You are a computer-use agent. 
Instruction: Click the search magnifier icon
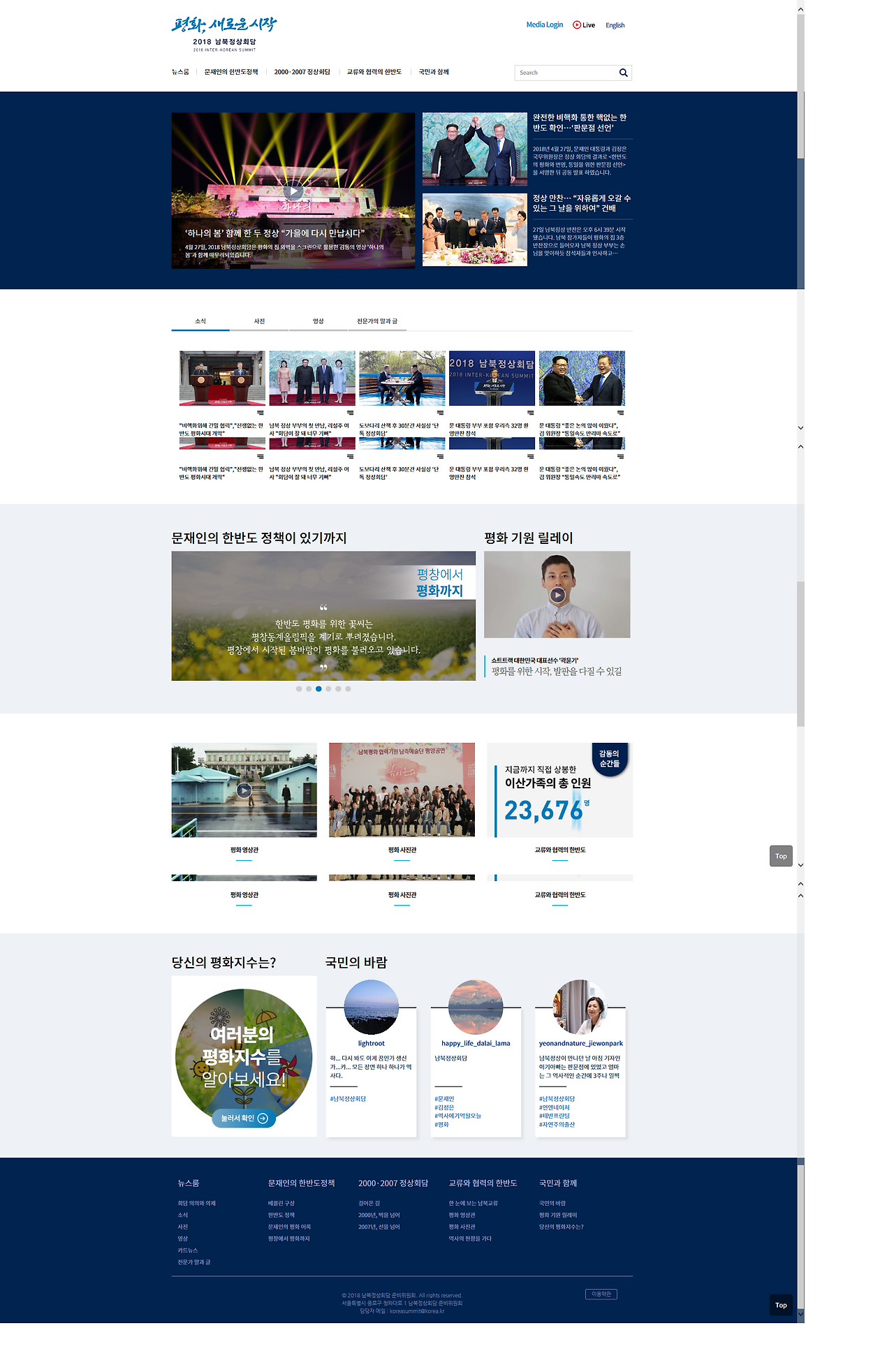[623, 73]
